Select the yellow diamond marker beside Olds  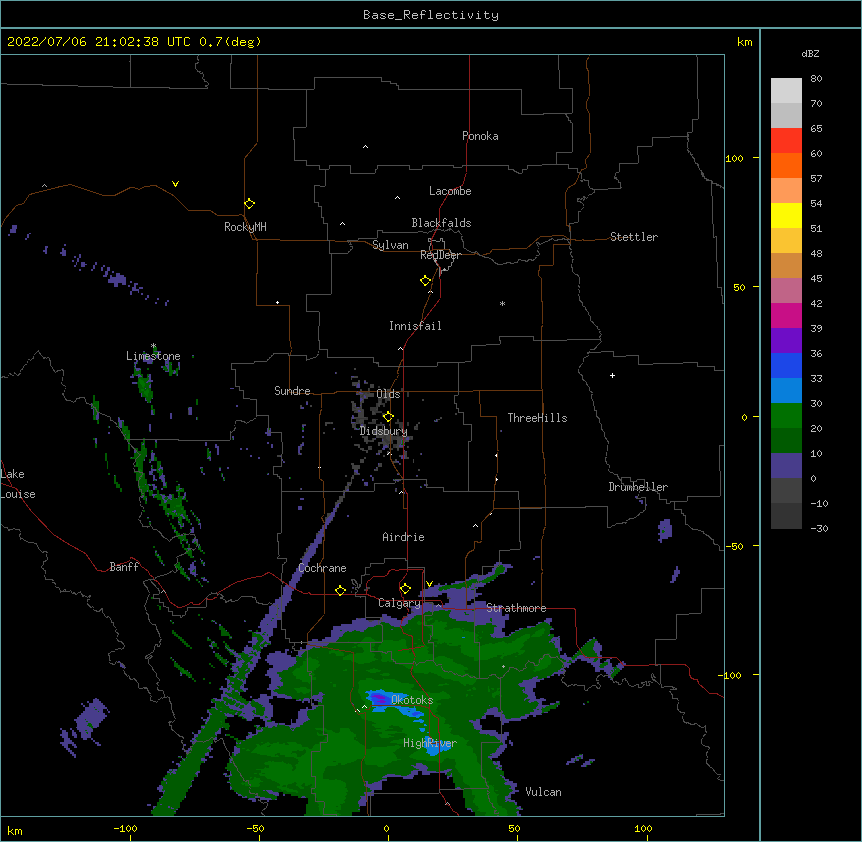coord(388,417)
